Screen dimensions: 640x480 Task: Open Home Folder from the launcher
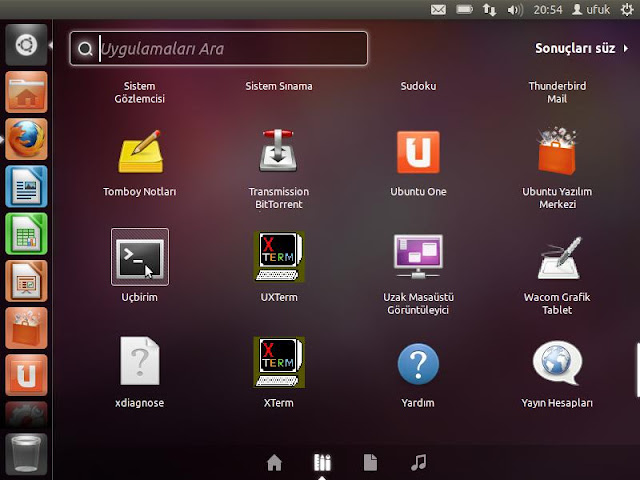click(27, 92)
